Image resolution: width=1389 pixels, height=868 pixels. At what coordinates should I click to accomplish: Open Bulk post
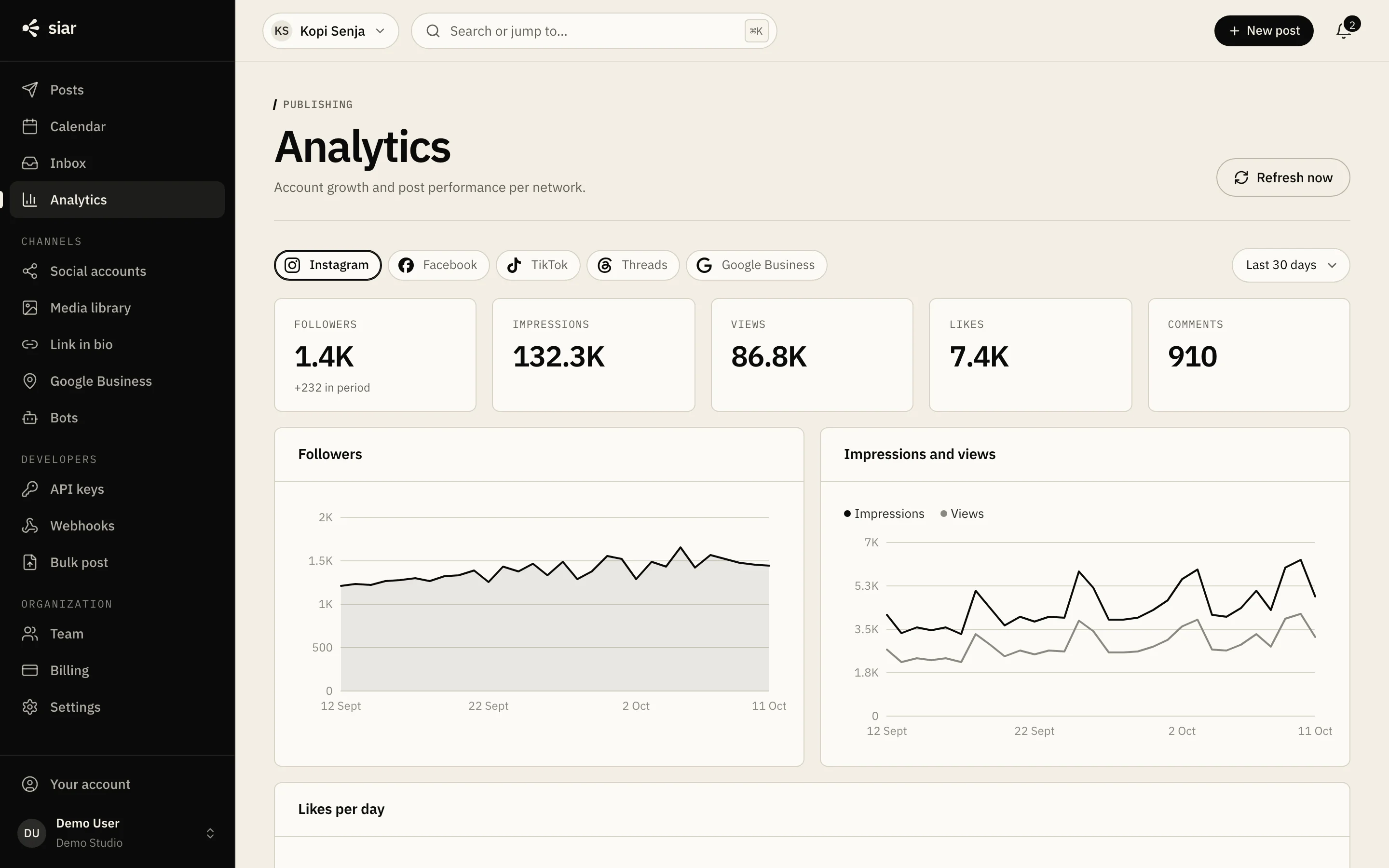coord(117,563)
